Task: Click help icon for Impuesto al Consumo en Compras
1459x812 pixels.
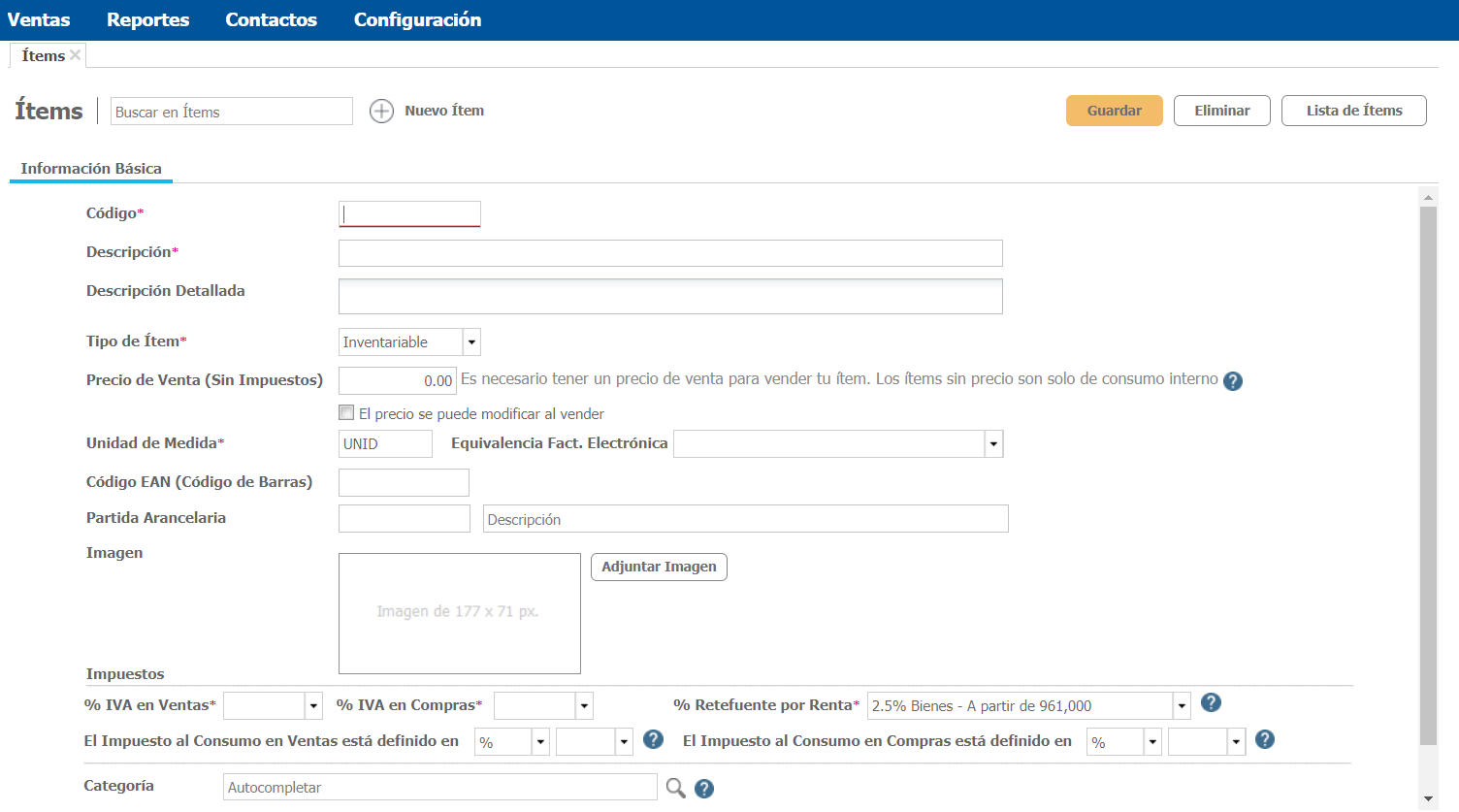Action: coord(1264,740)
